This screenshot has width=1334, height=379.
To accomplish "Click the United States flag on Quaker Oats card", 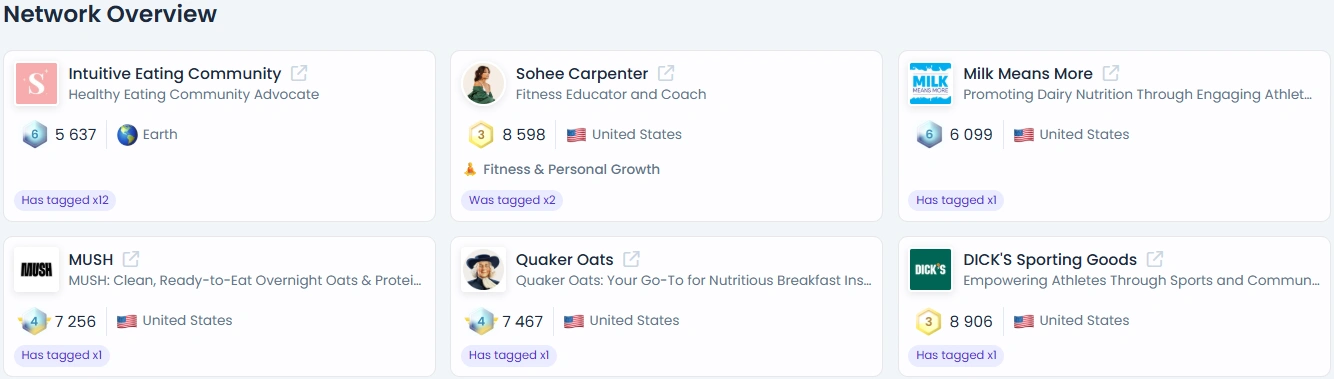I will [x=574, y=321].
